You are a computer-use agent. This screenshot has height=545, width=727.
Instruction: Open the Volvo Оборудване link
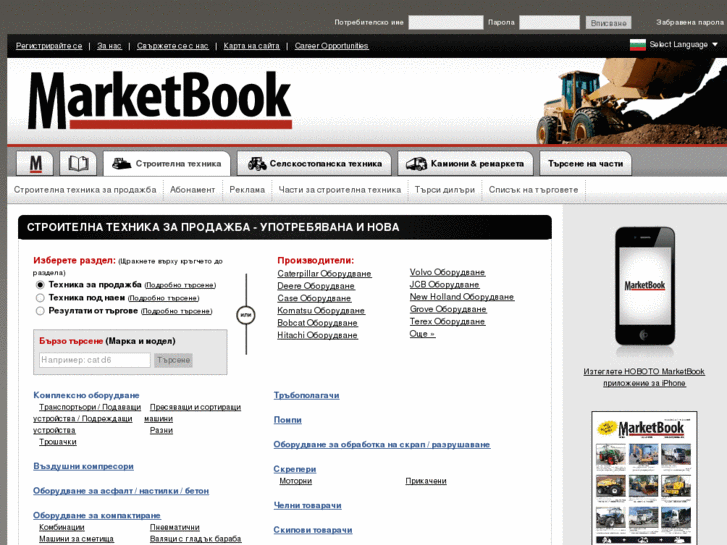click(447, 272)
